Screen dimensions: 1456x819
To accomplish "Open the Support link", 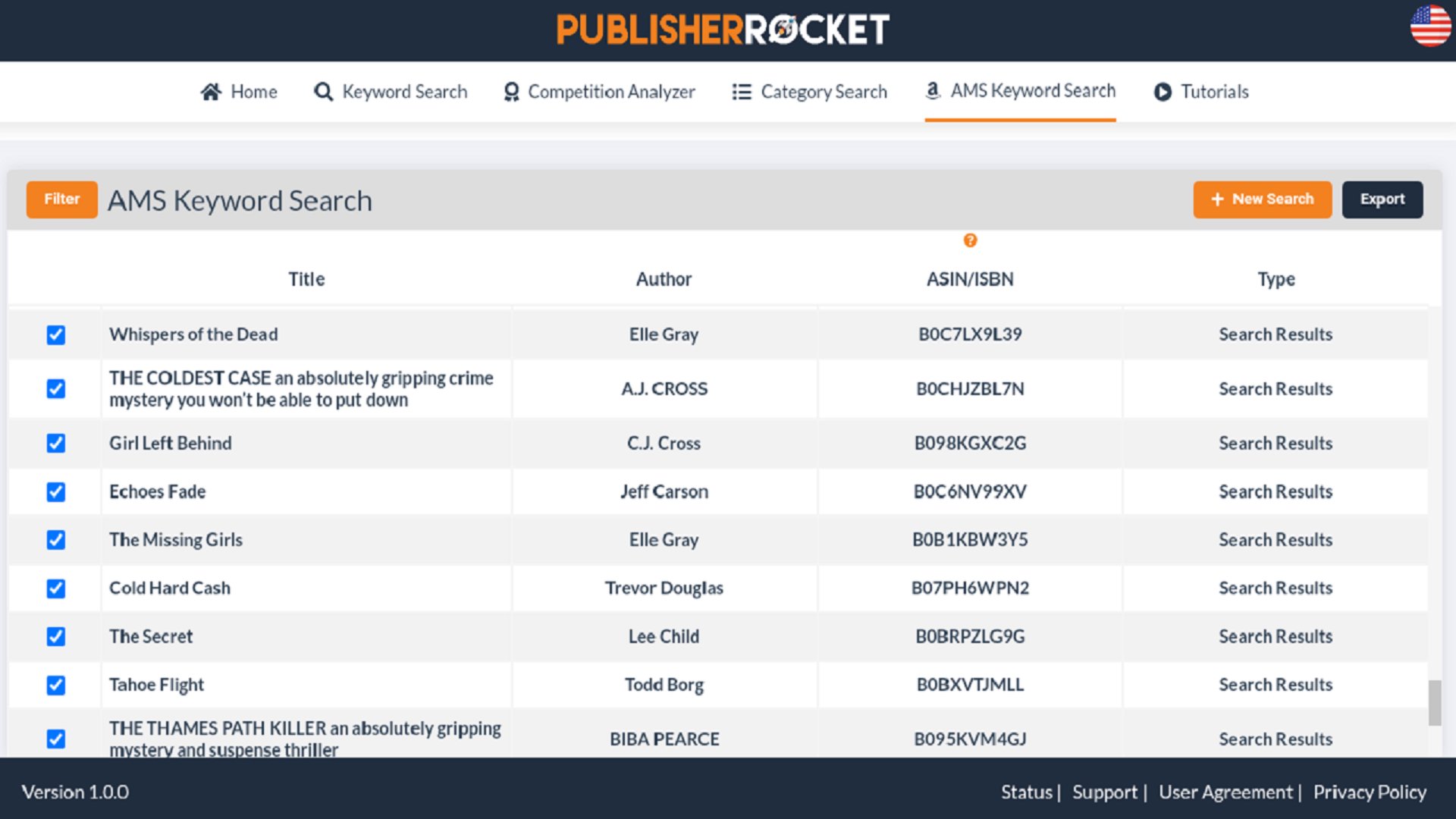I will (1105, 792).
